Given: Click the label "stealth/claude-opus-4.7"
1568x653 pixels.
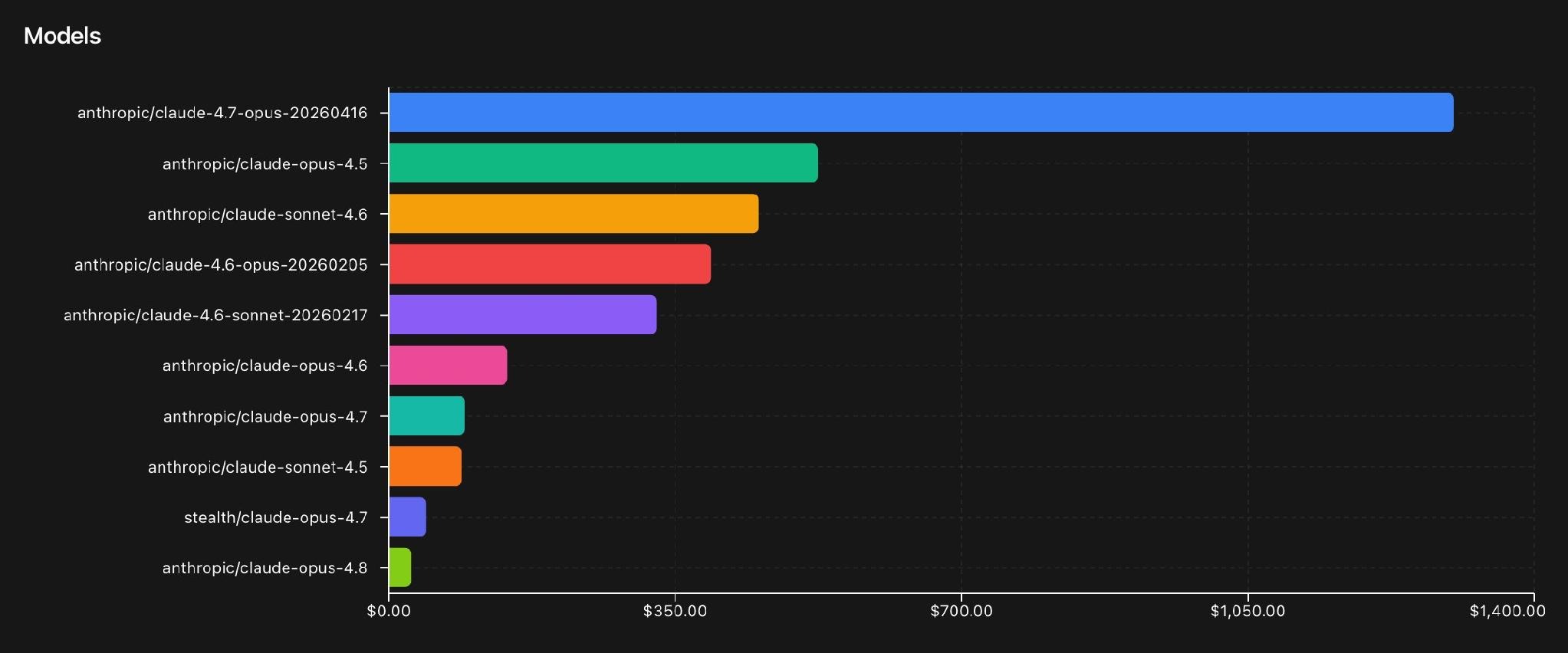Looking at the screenshot, I should [x=276, y=517].
